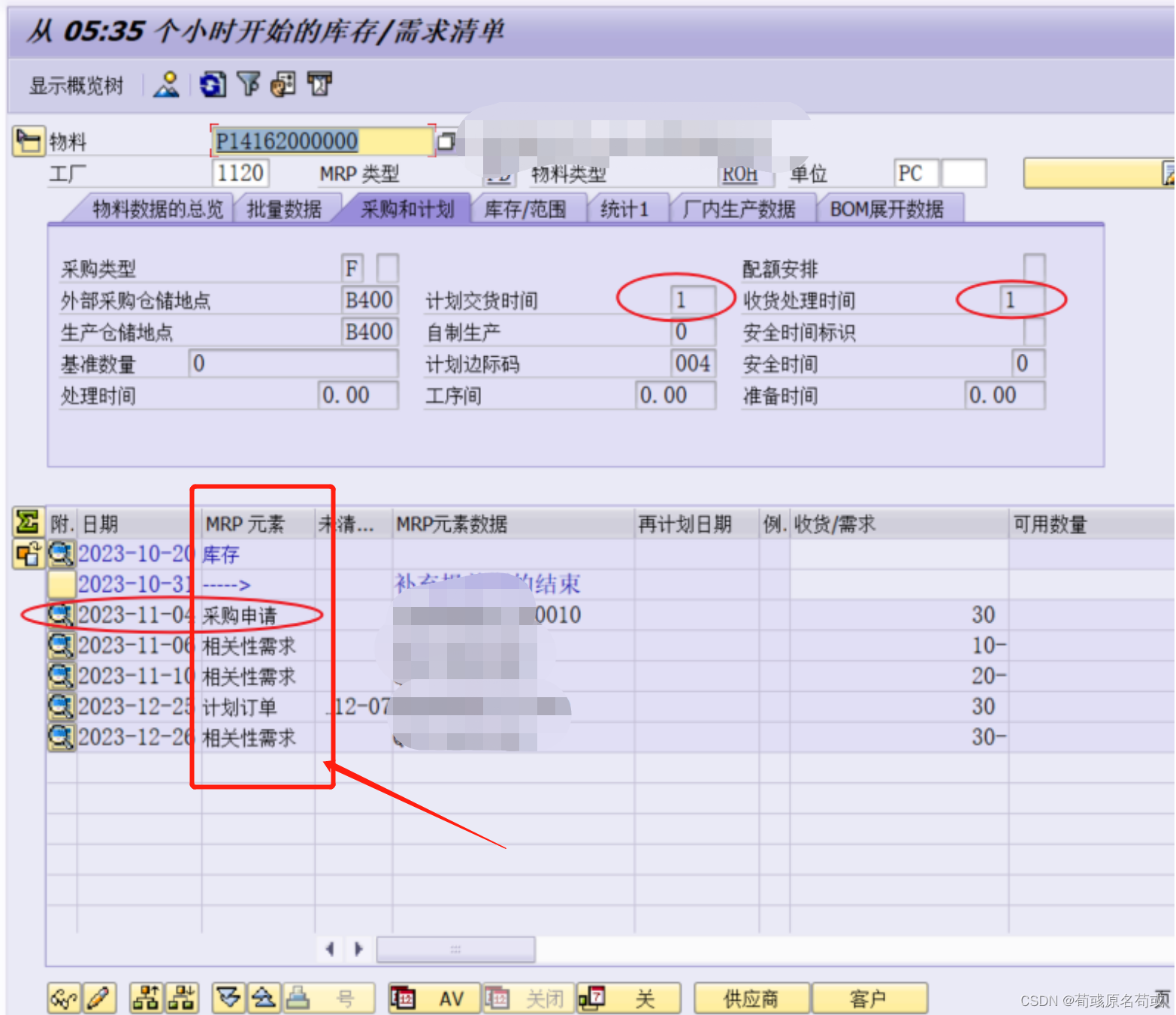Viewport: 1176px width, 1015px height.
Task: Refresh the stock/requirements list
Action: 213,84
